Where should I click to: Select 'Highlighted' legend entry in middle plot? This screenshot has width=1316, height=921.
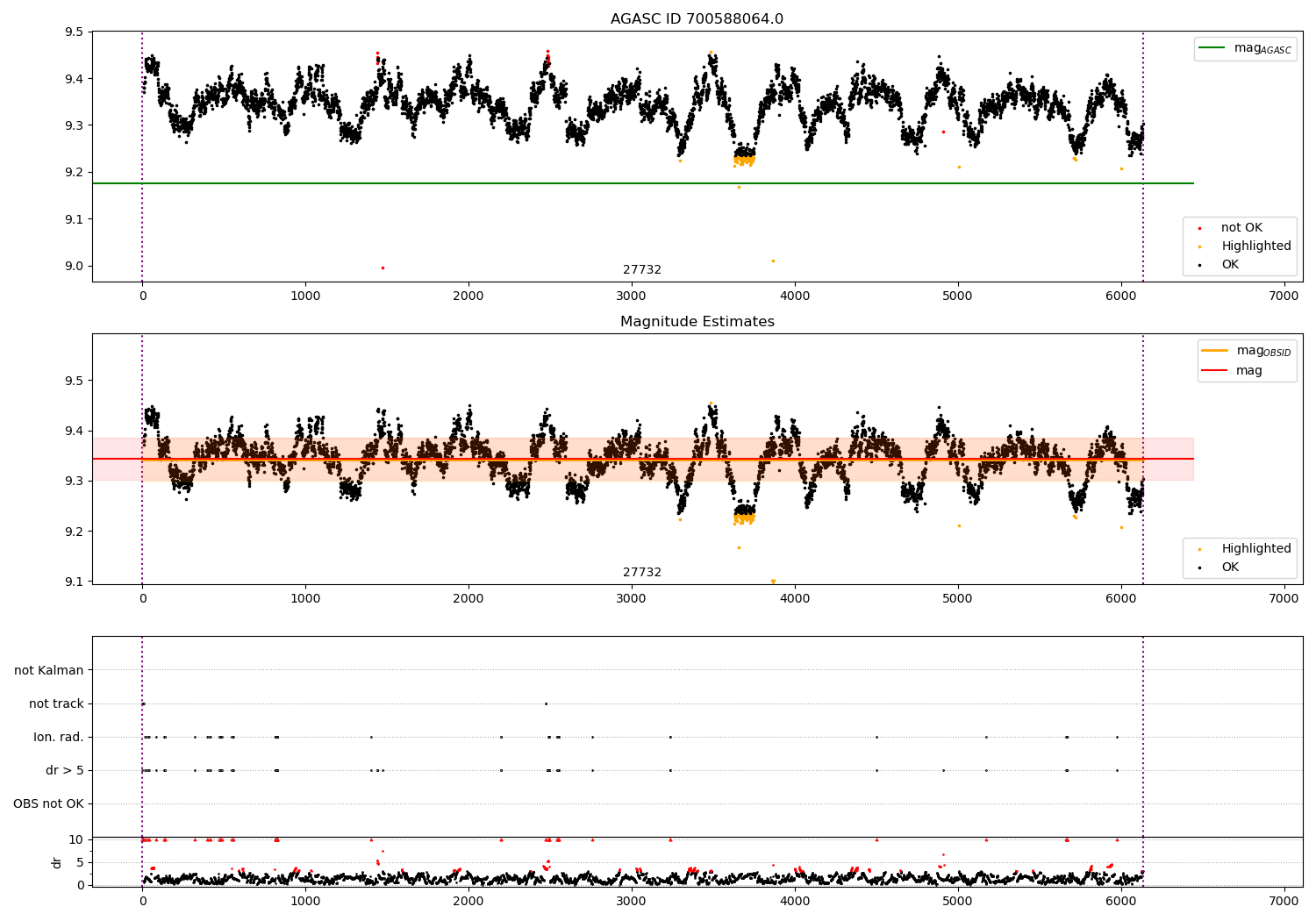tap(1246, 549)
